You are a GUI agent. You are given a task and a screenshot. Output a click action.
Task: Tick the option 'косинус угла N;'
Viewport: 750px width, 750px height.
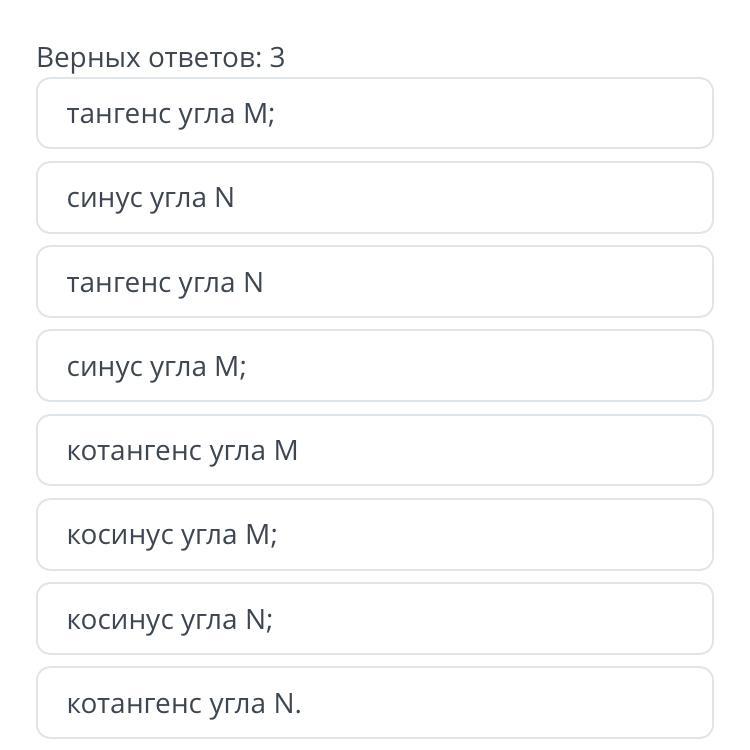pos(374,620)
